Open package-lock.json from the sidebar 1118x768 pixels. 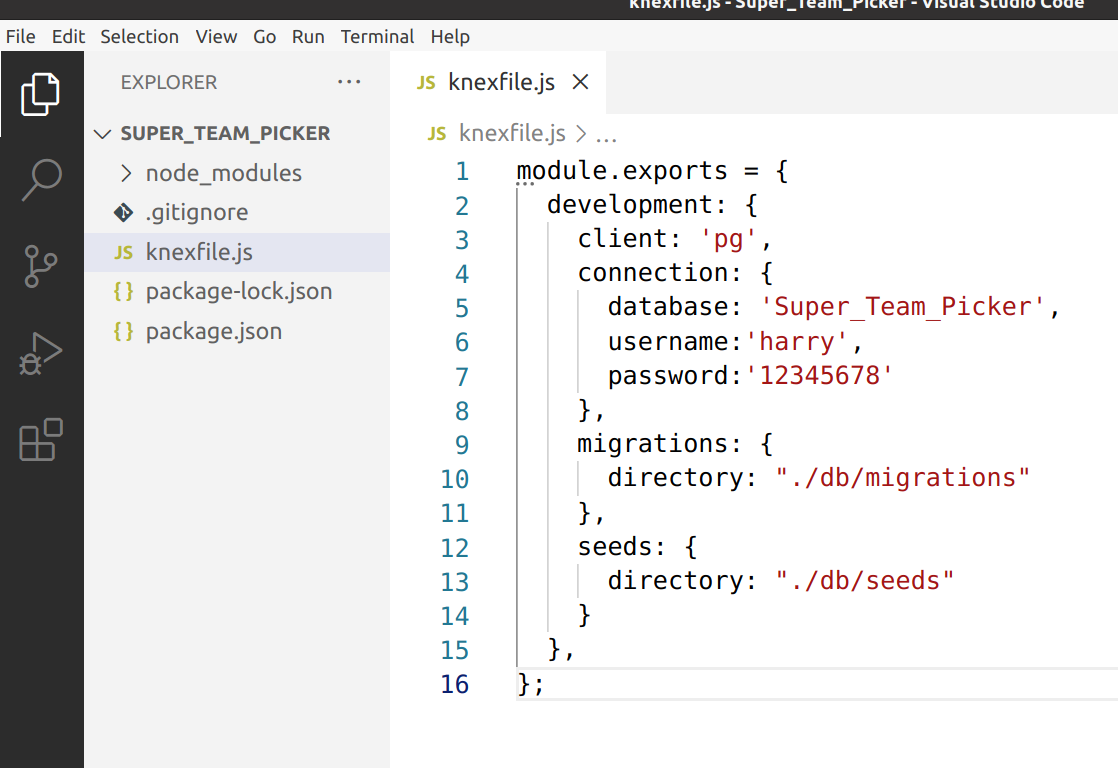point(239,291)
